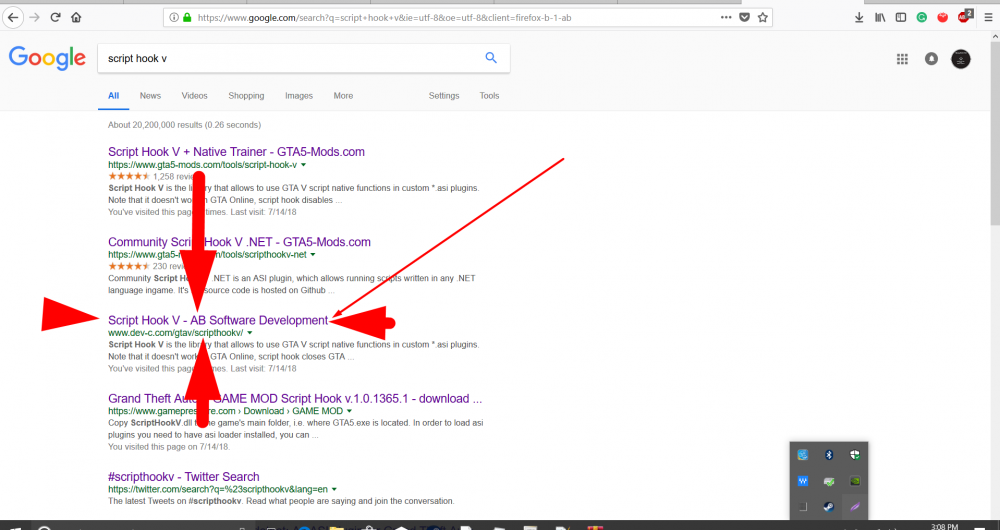Open the More search tab menu

pos(343,96)
